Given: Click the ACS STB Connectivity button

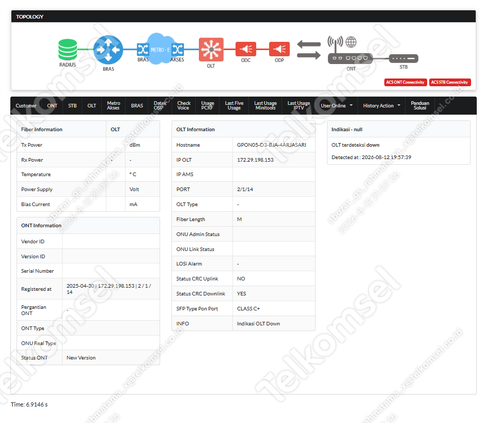Looking at the screenshot, I should [450, 82].
